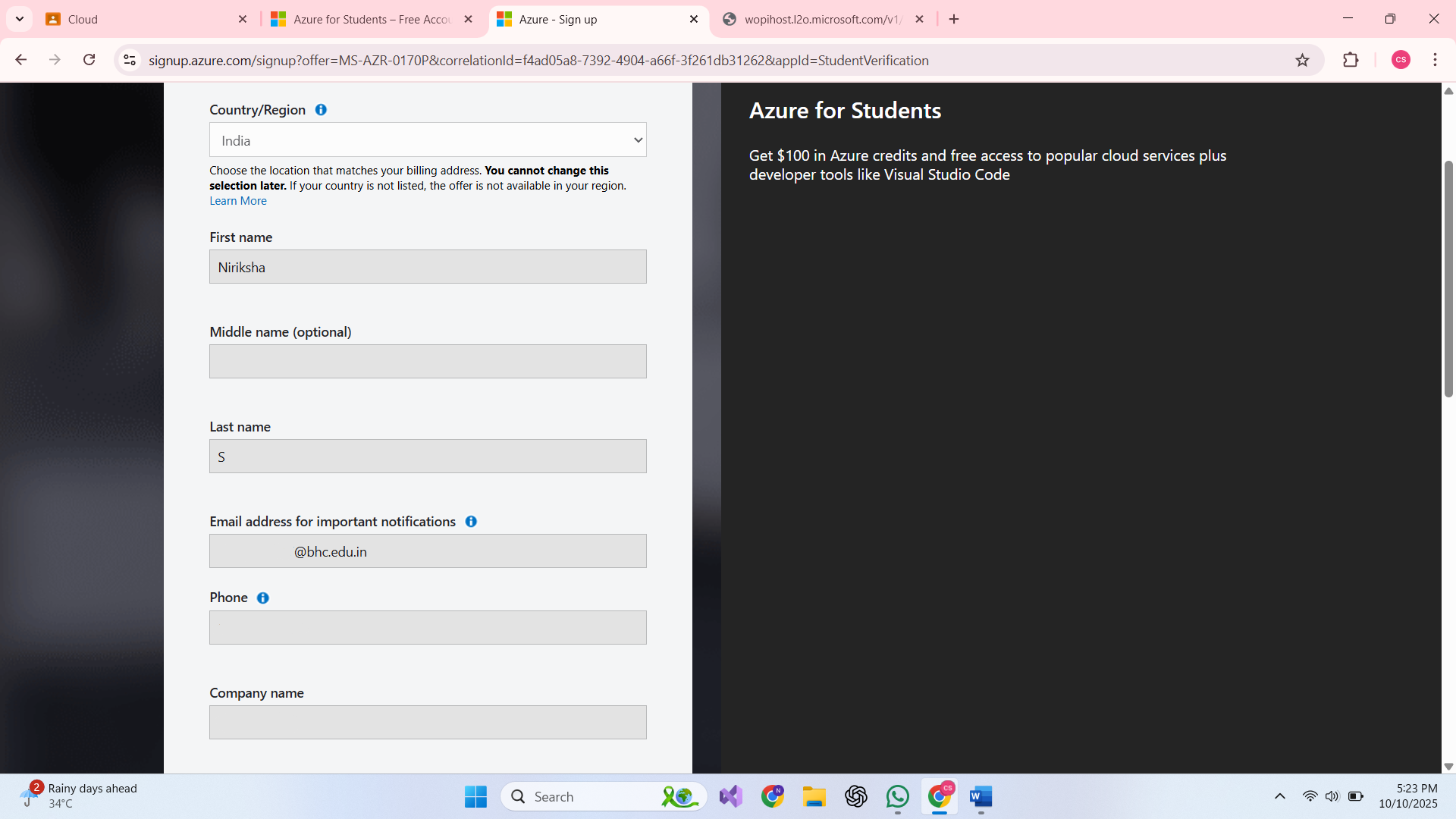Switch to Azure for Students Free Account tab
This screenshot has width=1456, height=819.
coord(372,19)
